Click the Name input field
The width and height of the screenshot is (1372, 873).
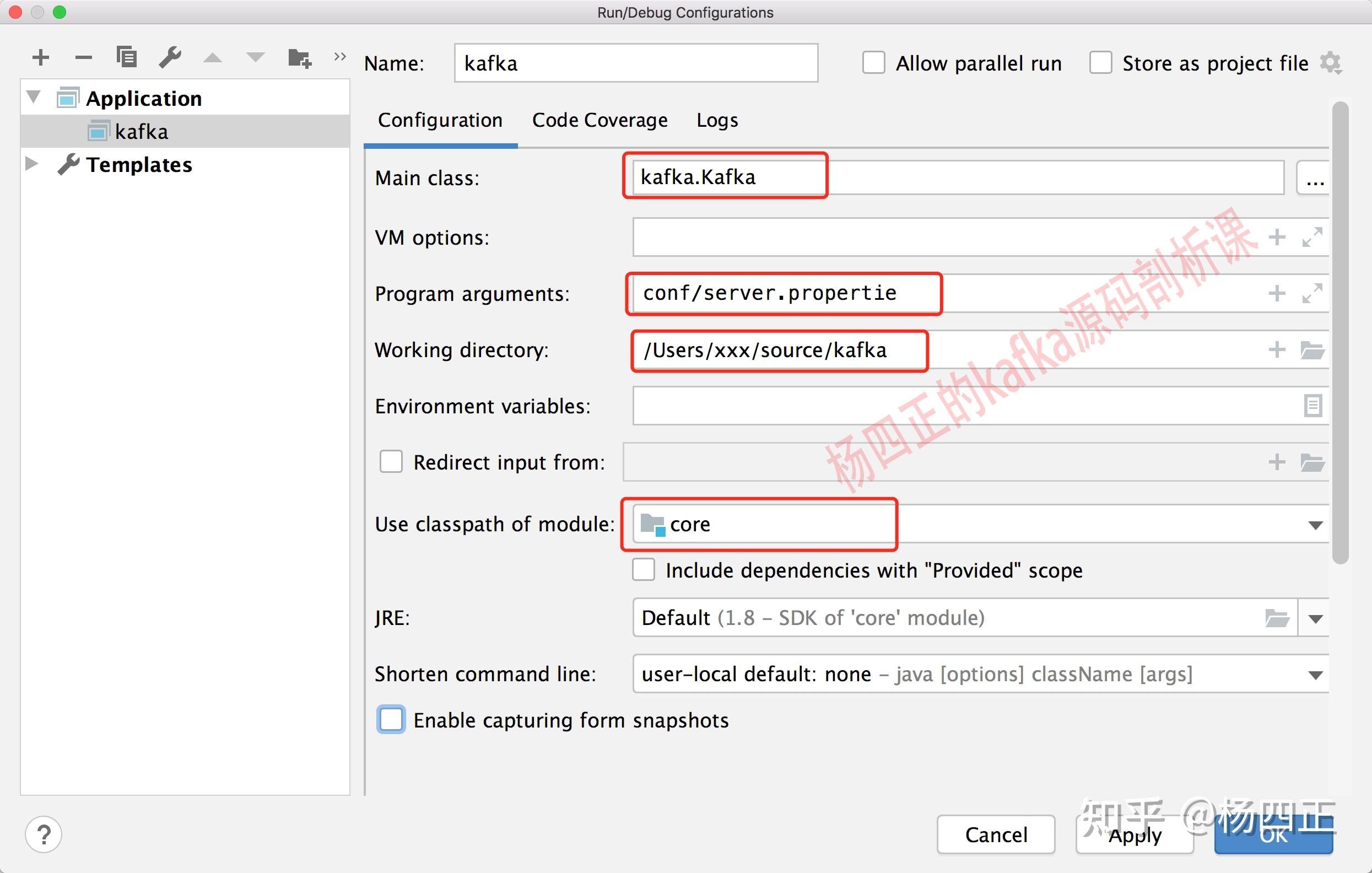tap(636, 63)
